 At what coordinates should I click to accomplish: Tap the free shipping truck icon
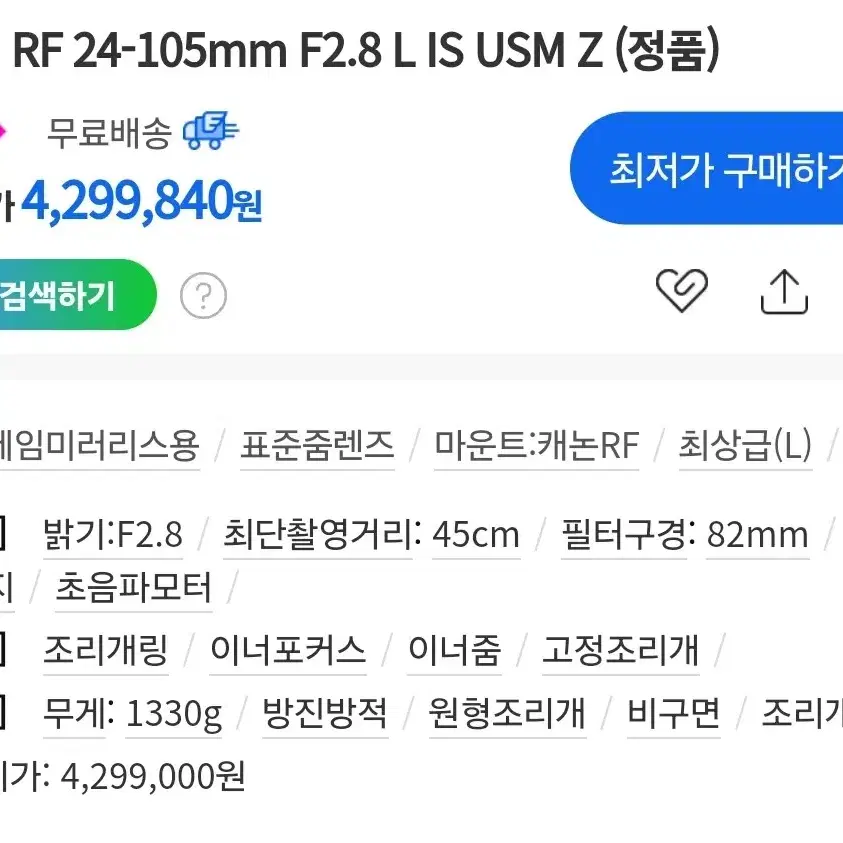click(211, 131)
